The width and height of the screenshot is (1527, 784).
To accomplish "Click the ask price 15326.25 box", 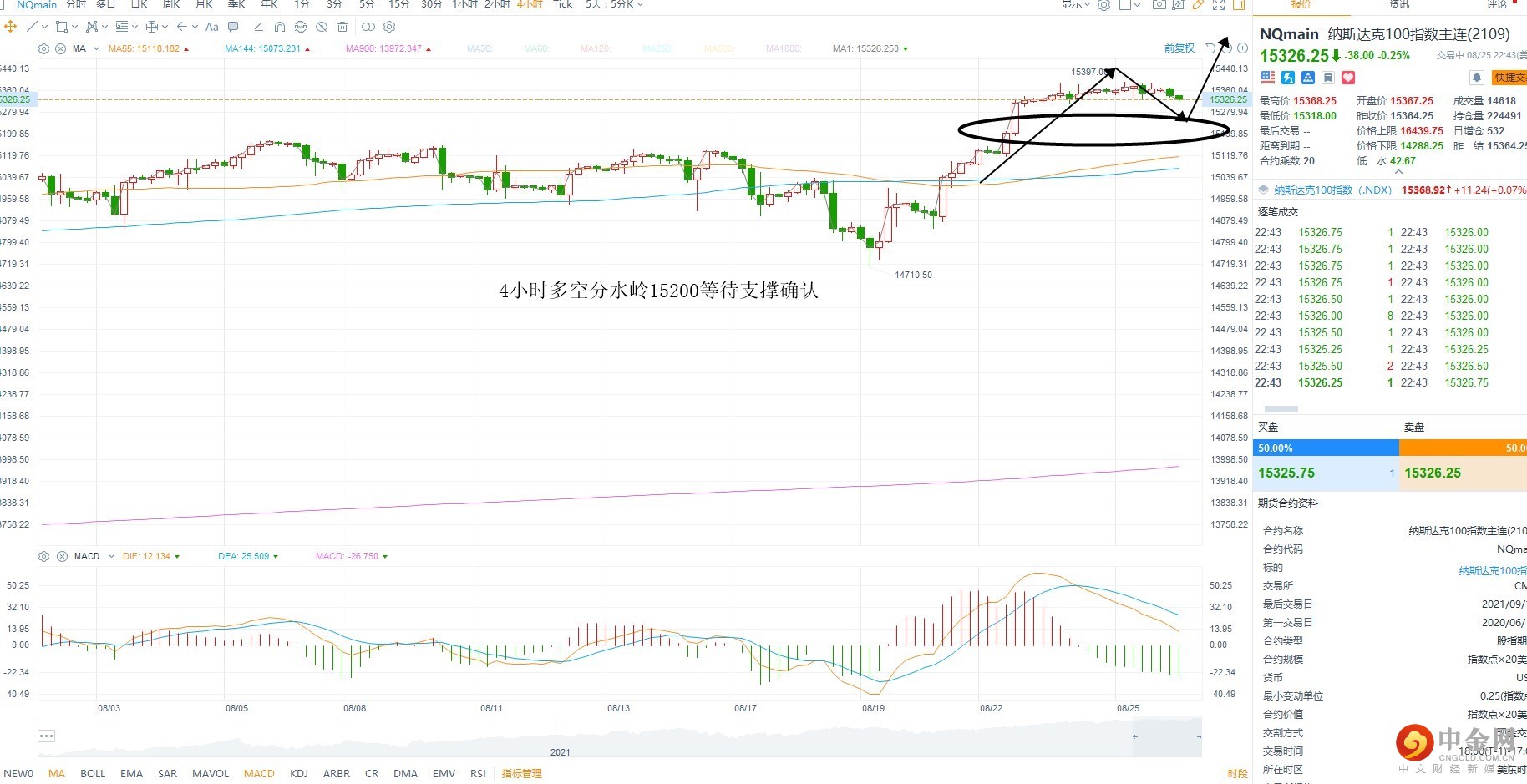I will pyautogui.click(x=1463, y=473).
